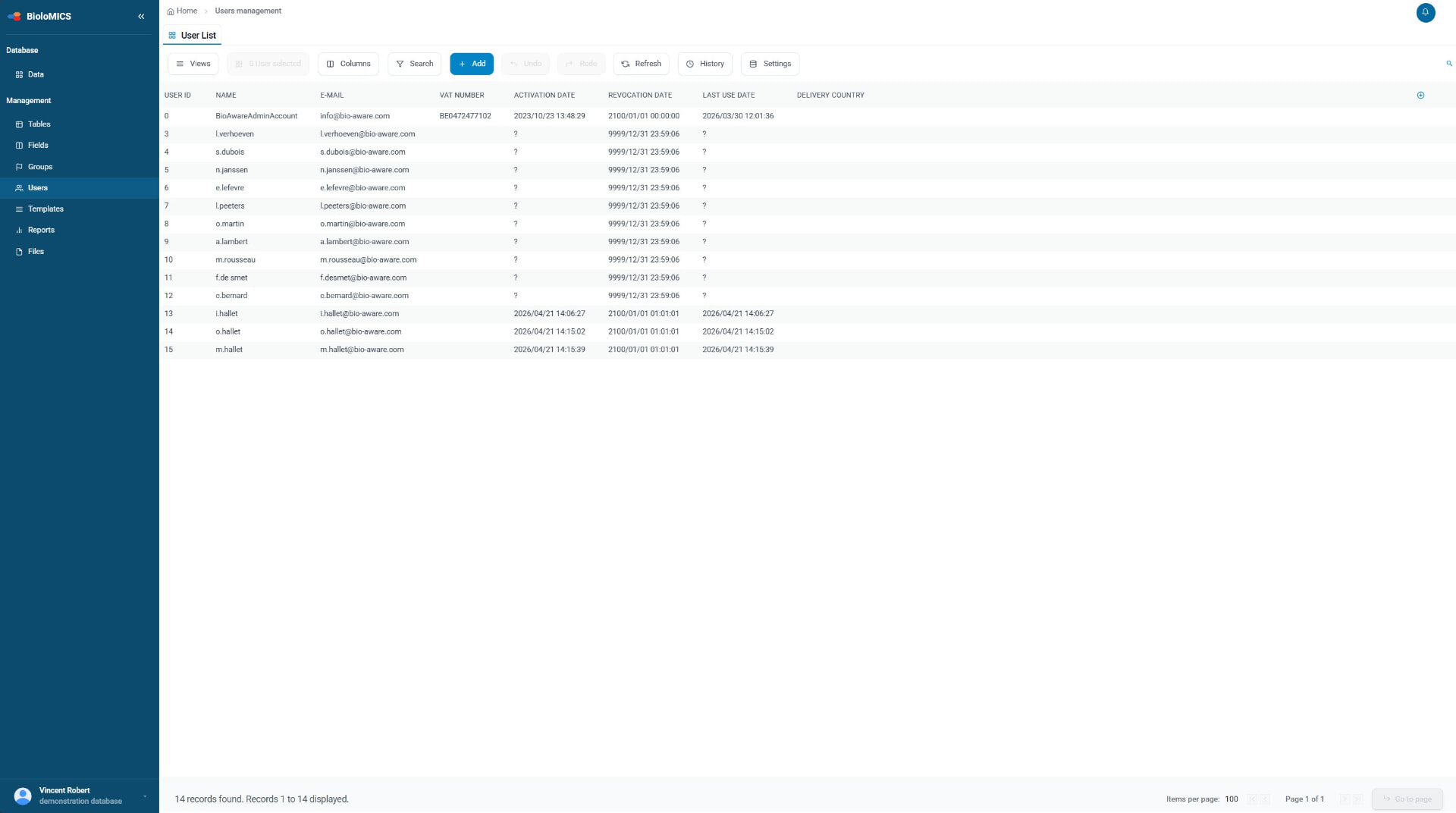Expand the Vincent Robert account menu

145,796
